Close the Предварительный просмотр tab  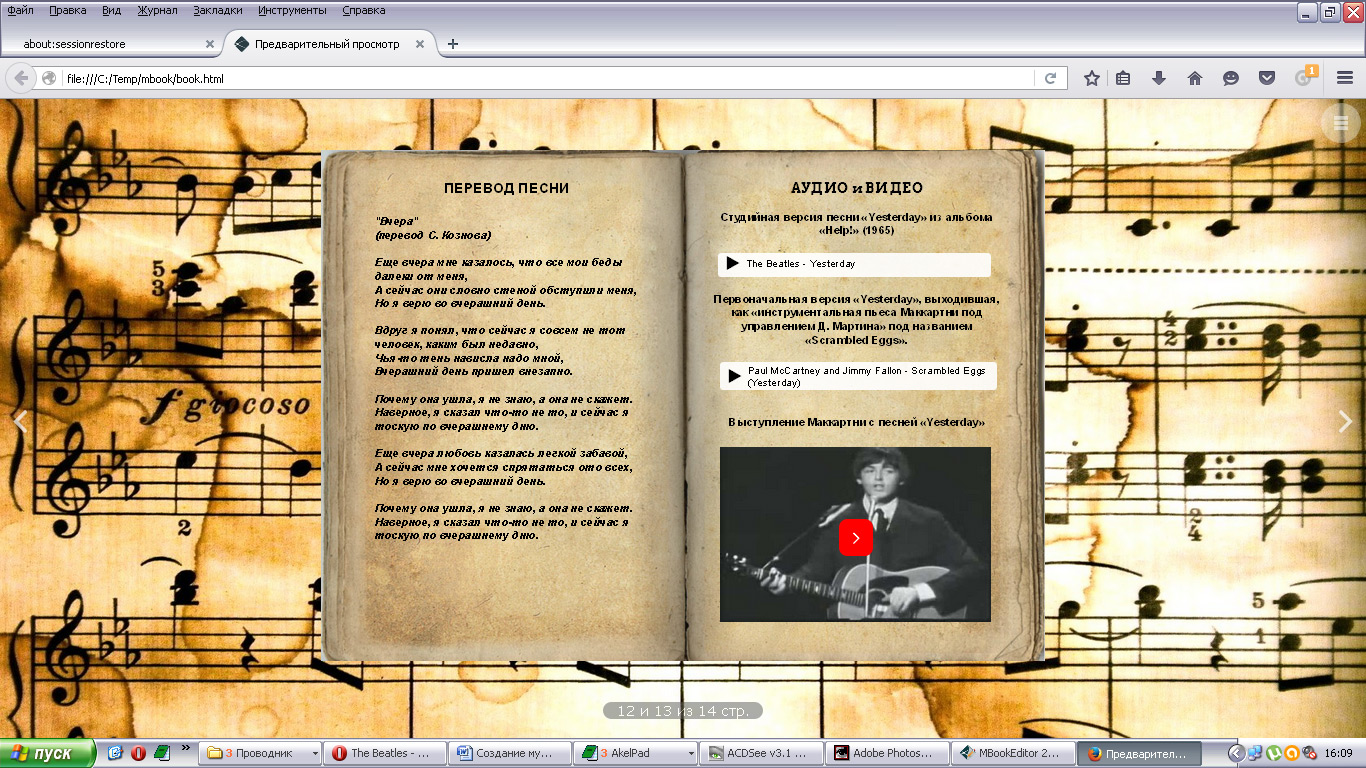pos(420,44)
